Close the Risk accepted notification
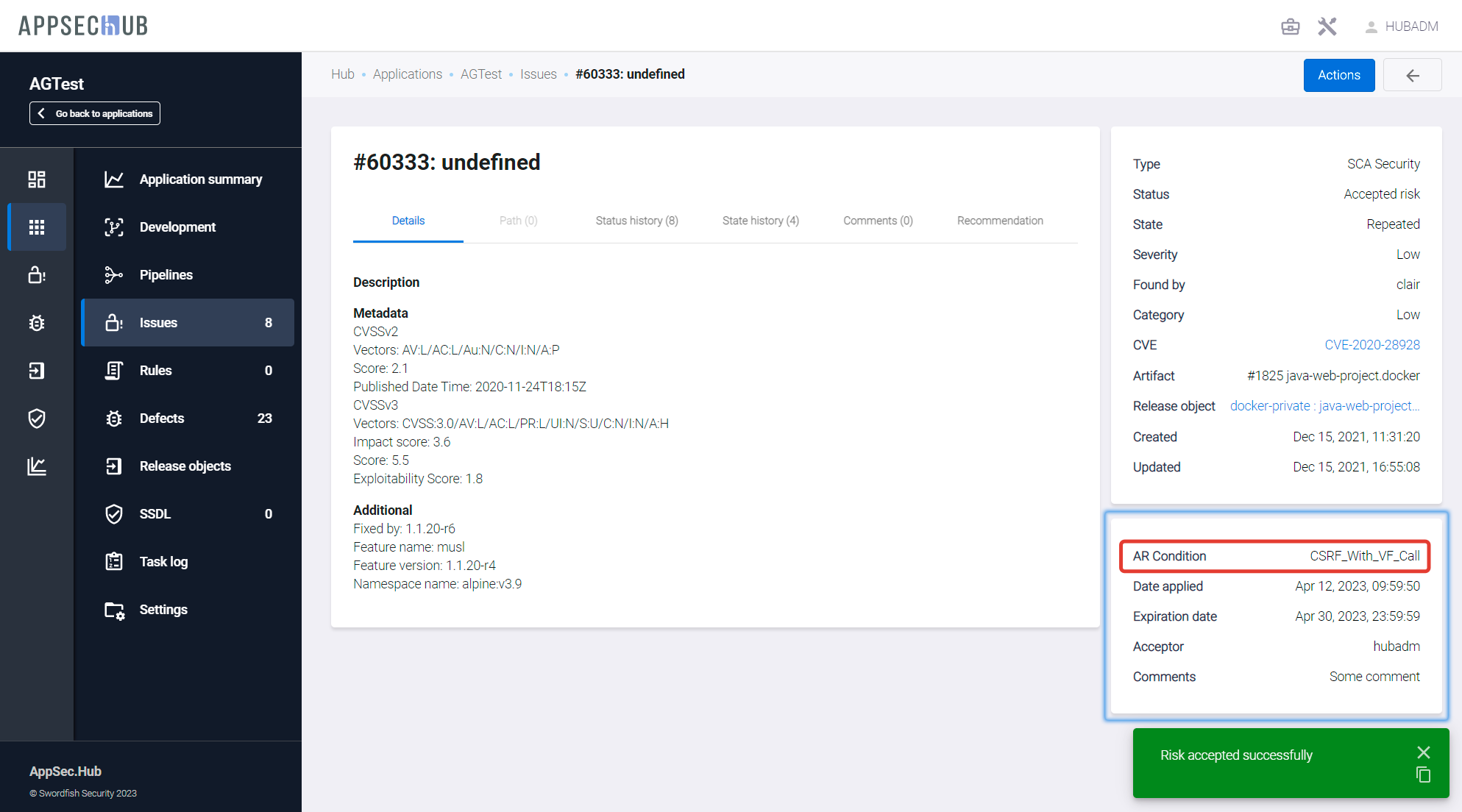Screen dimensions: 1462x812 click(x=1423, y=752)
